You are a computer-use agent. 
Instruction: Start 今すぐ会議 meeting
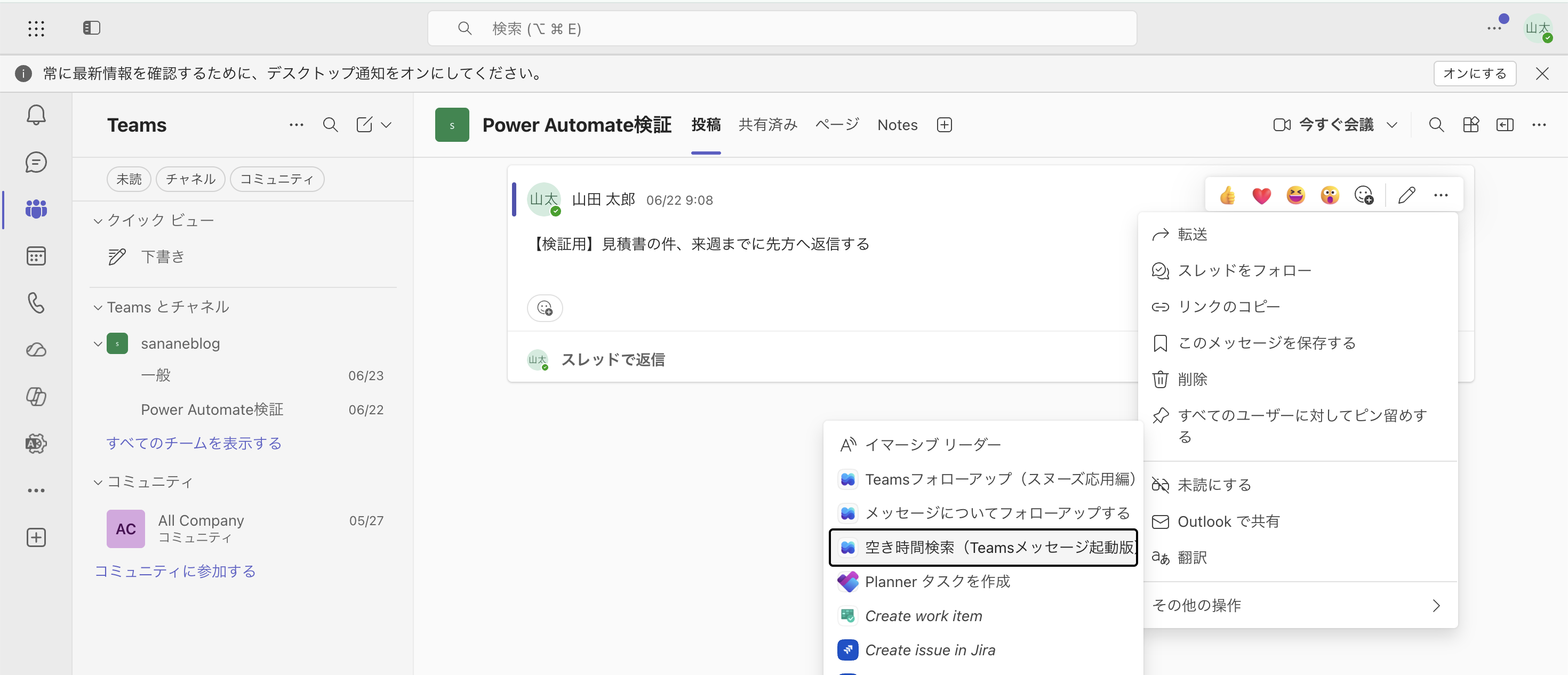[x=1323, y=125]
